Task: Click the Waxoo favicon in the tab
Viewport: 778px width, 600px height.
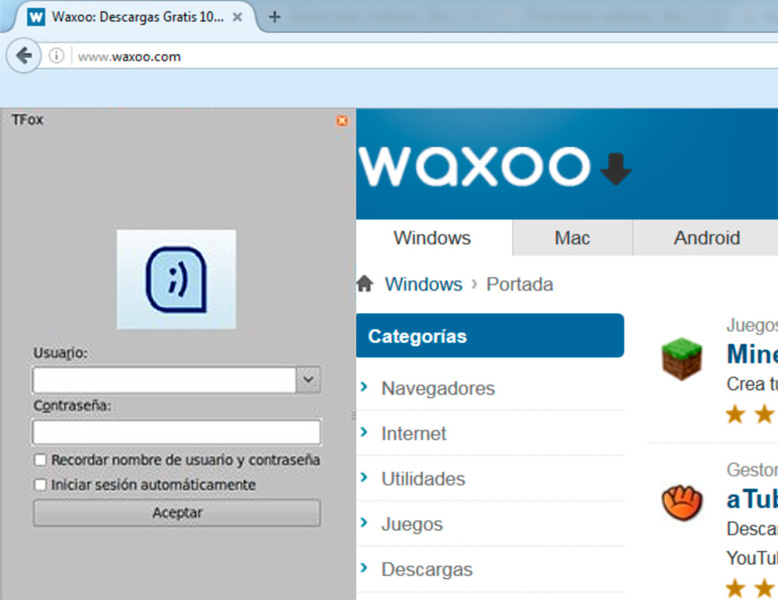Action: tap(36, 17)
